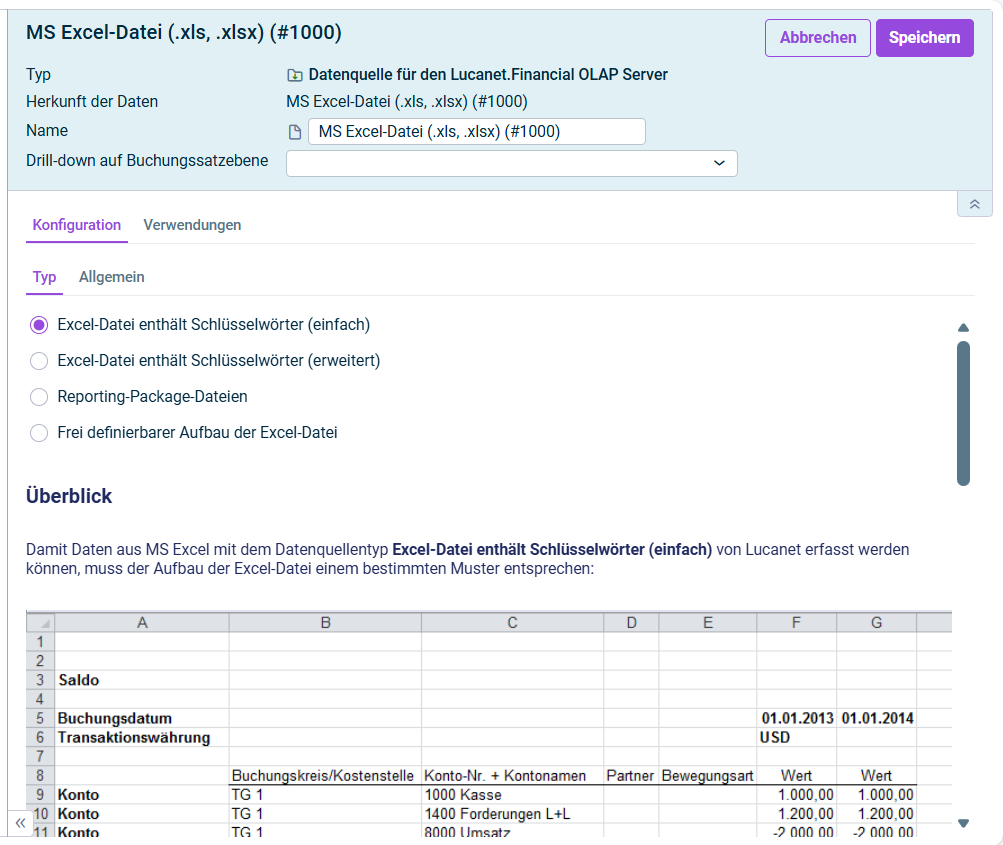Image resolution: width=1003 pixels, height=845 pixels.
Task: Select Schlüsselwörter (erweitert) radio option
Action: (39, 361)
